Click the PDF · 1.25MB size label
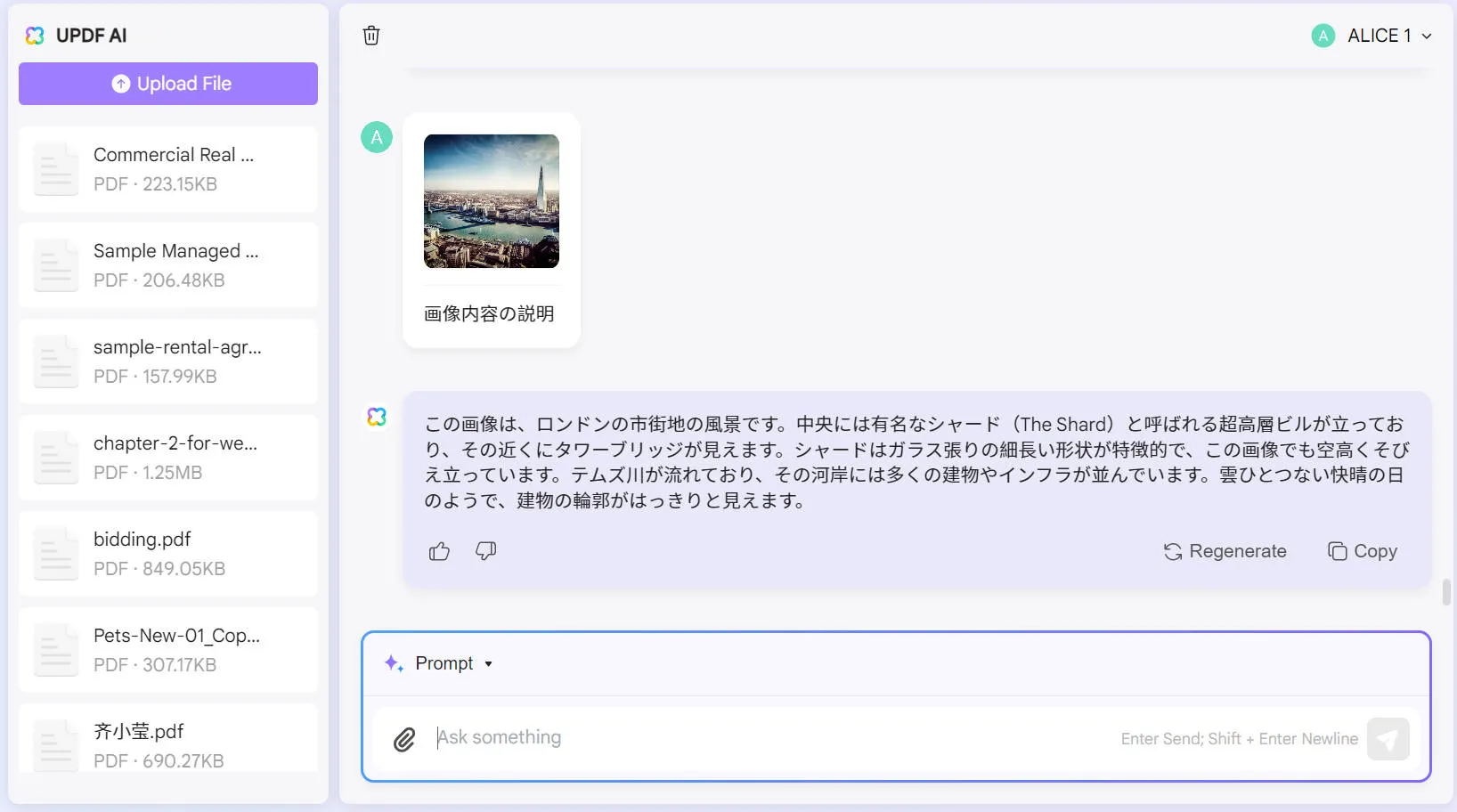The image size is (1457, 812). click(148, 473)
